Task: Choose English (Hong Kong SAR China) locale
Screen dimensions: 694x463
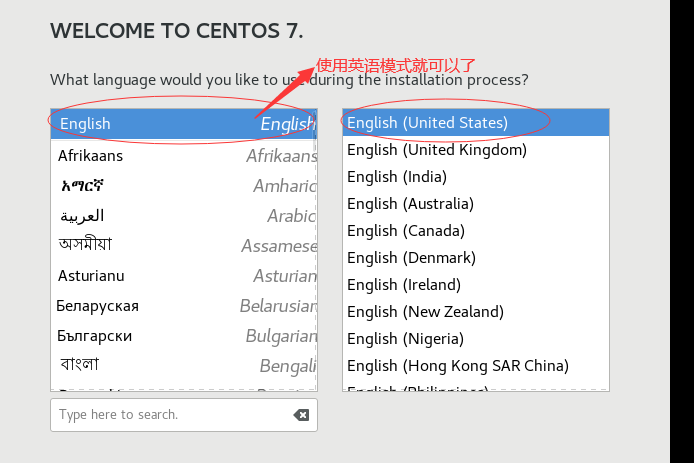Action: point(476,366)
